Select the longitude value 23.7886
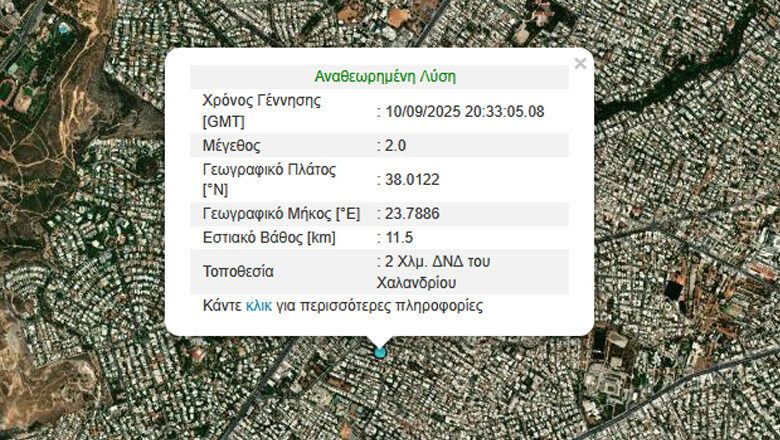Viewport: 780px width, 440px height. 412,214
